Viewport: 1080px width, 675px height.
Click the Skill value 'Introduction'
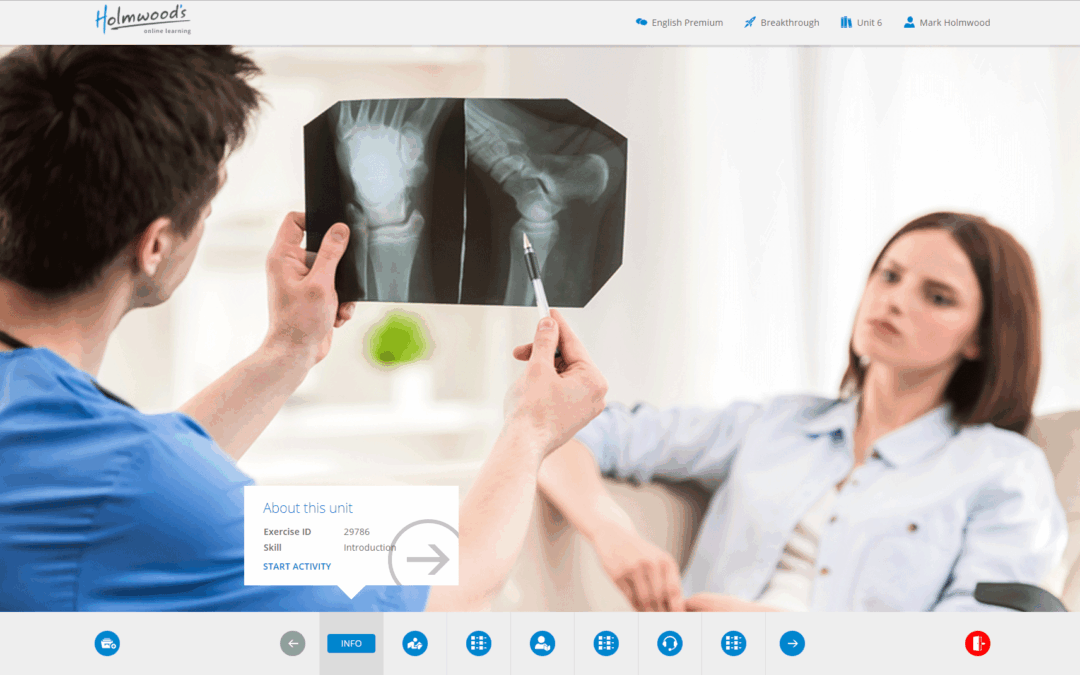tap(370, 548)
